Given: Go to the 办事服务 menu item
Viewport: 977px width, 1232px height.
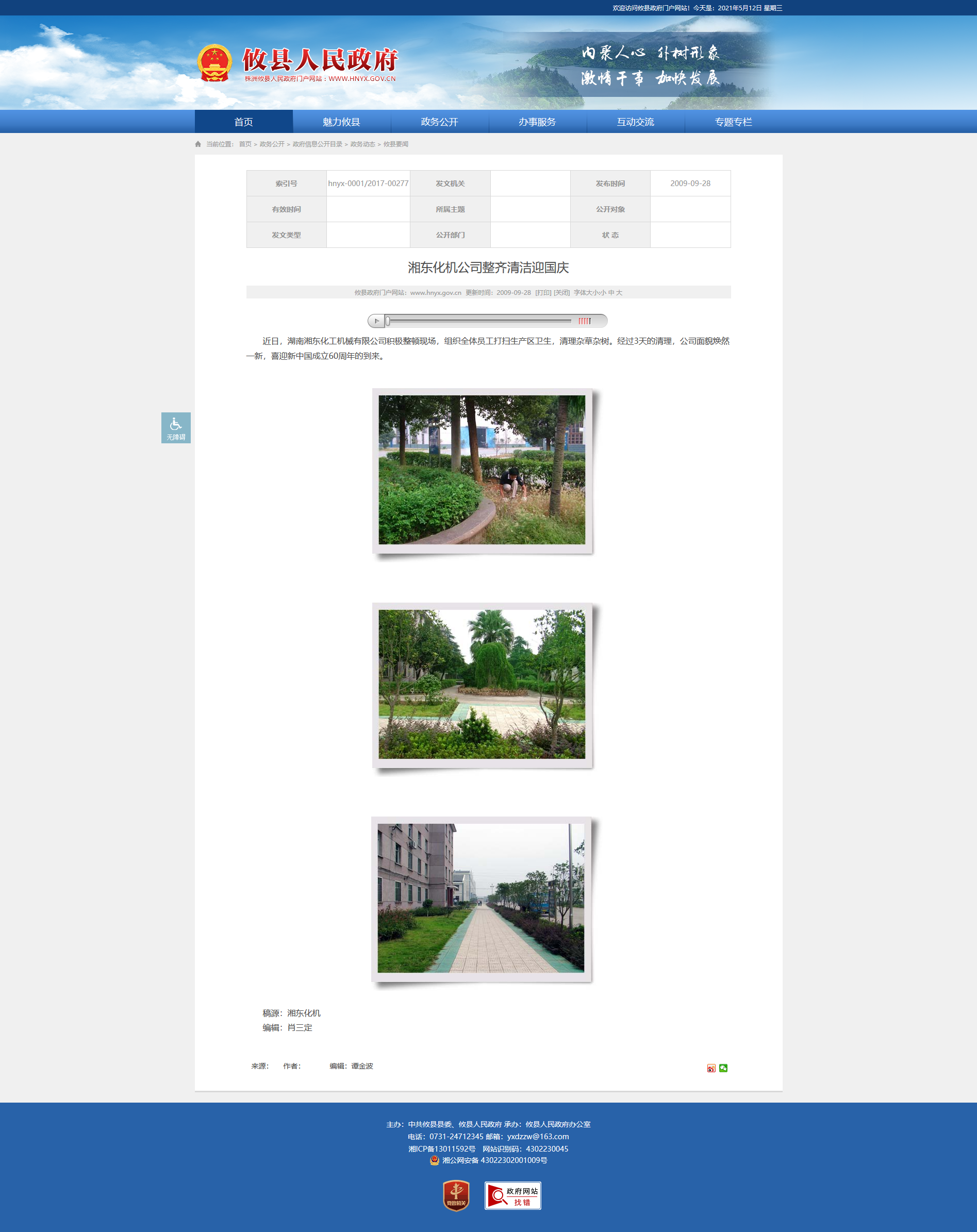Looking at the screenshot, I should point(537,122).
